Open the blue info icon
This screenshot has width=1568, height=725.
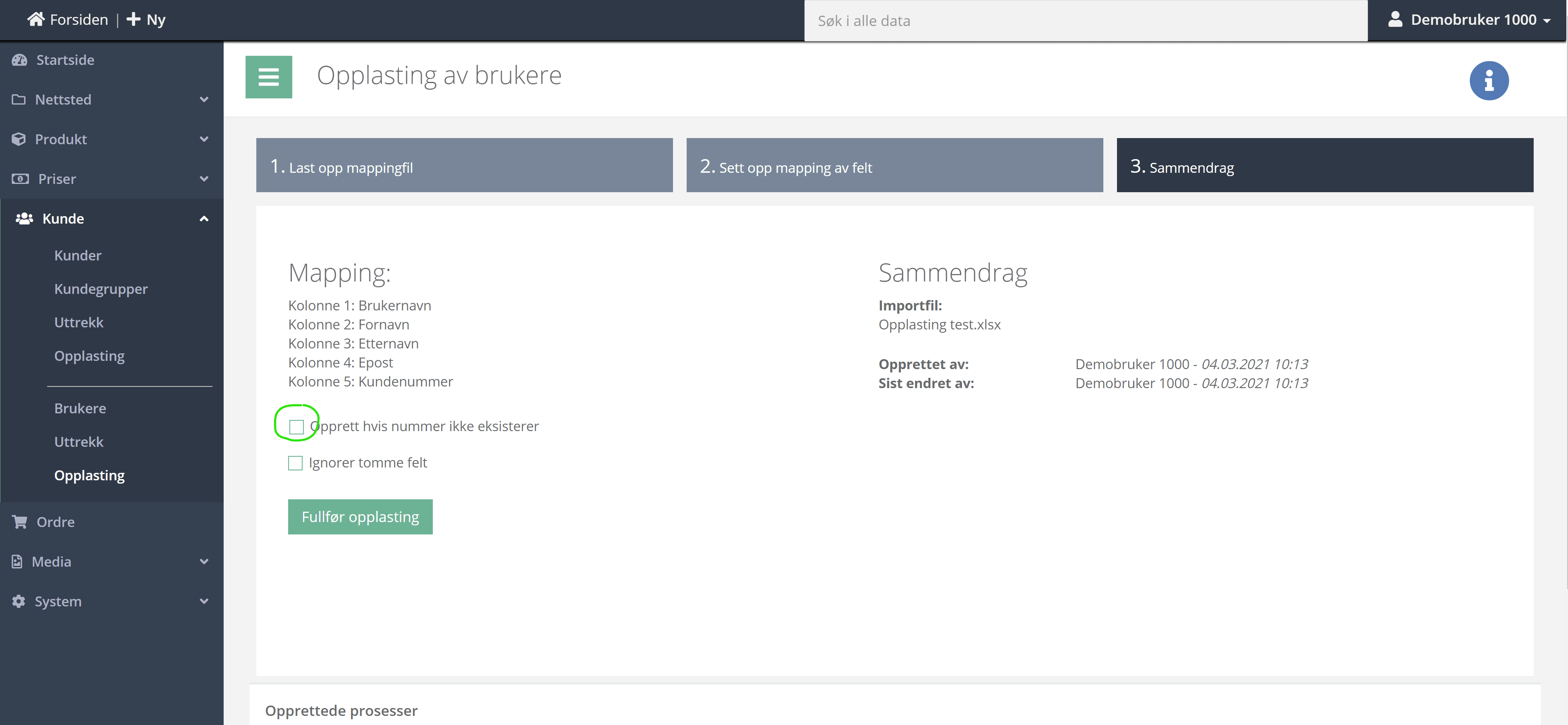tap(1488, 80)
